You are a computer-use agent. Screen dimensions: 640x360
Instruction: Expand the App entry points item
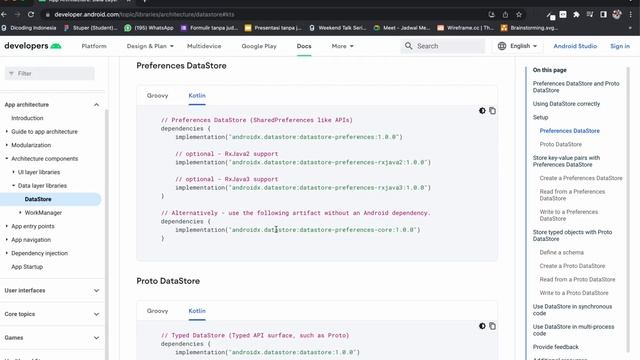click(7, 226)
